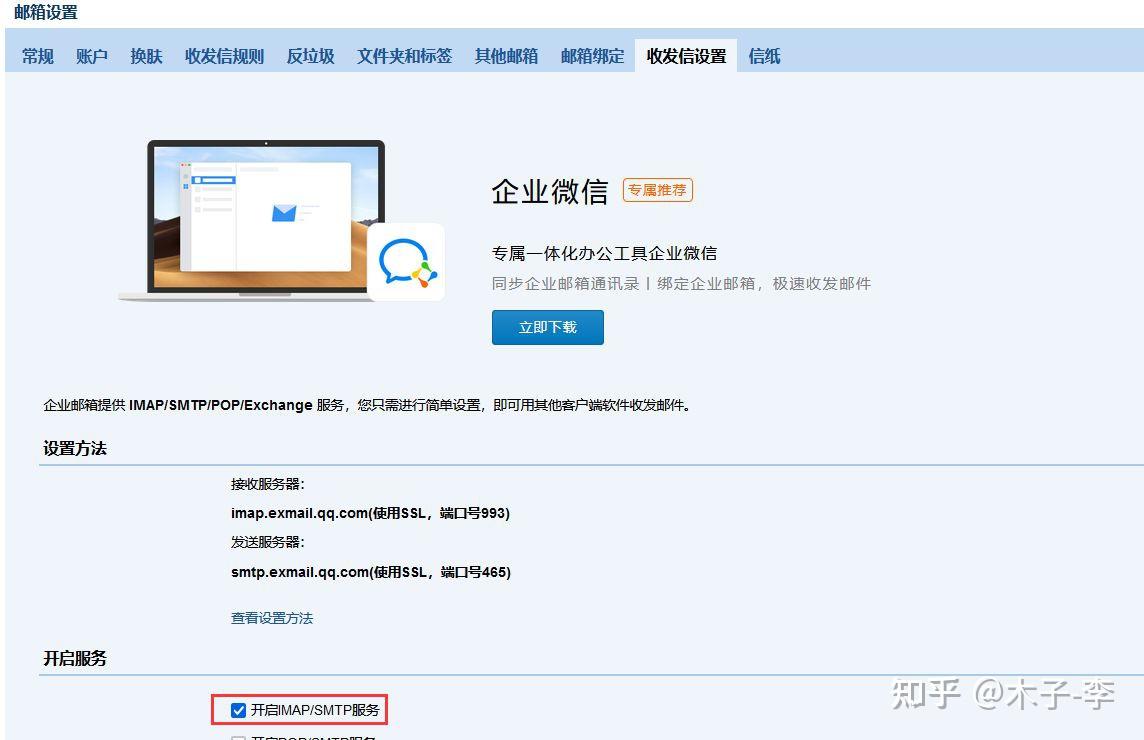The image size is (1144, 740).
Task: Open the 文件夹和标签 tab
Action: point(403,56)
